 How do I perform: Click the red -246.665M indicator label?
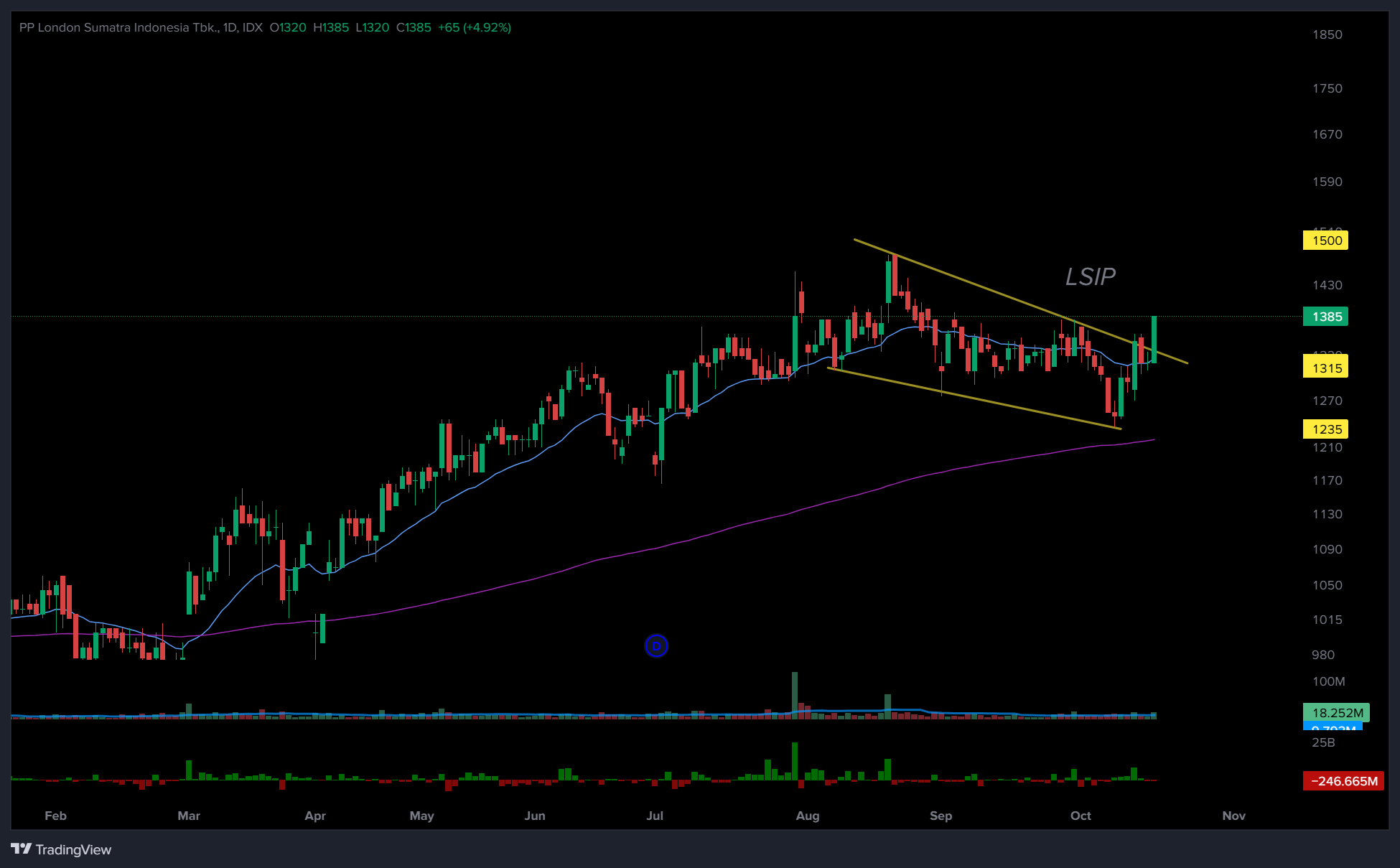point(1343,781)
